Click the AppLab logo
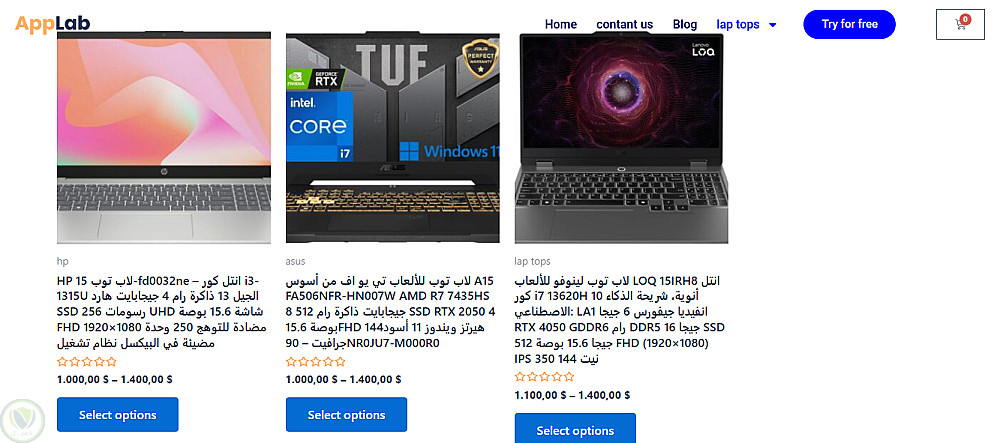1000x443 pixels. pyautogui.click(x=53, y=24)
